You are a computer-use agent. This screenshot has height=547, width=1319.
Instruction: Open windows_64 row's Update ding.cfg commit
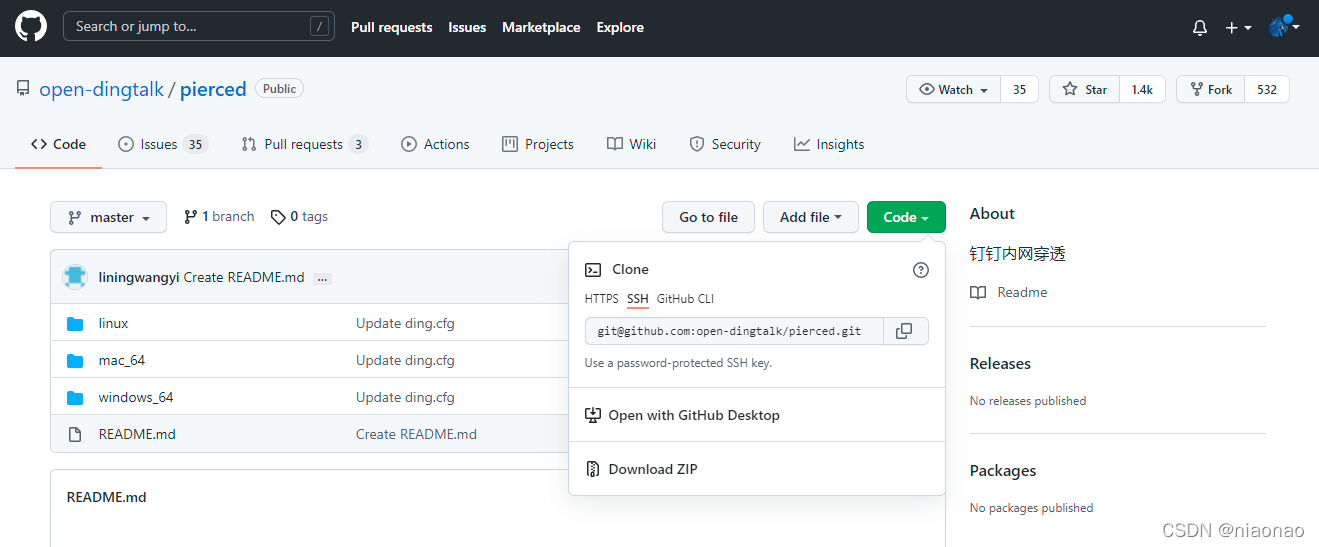point(405,397)
